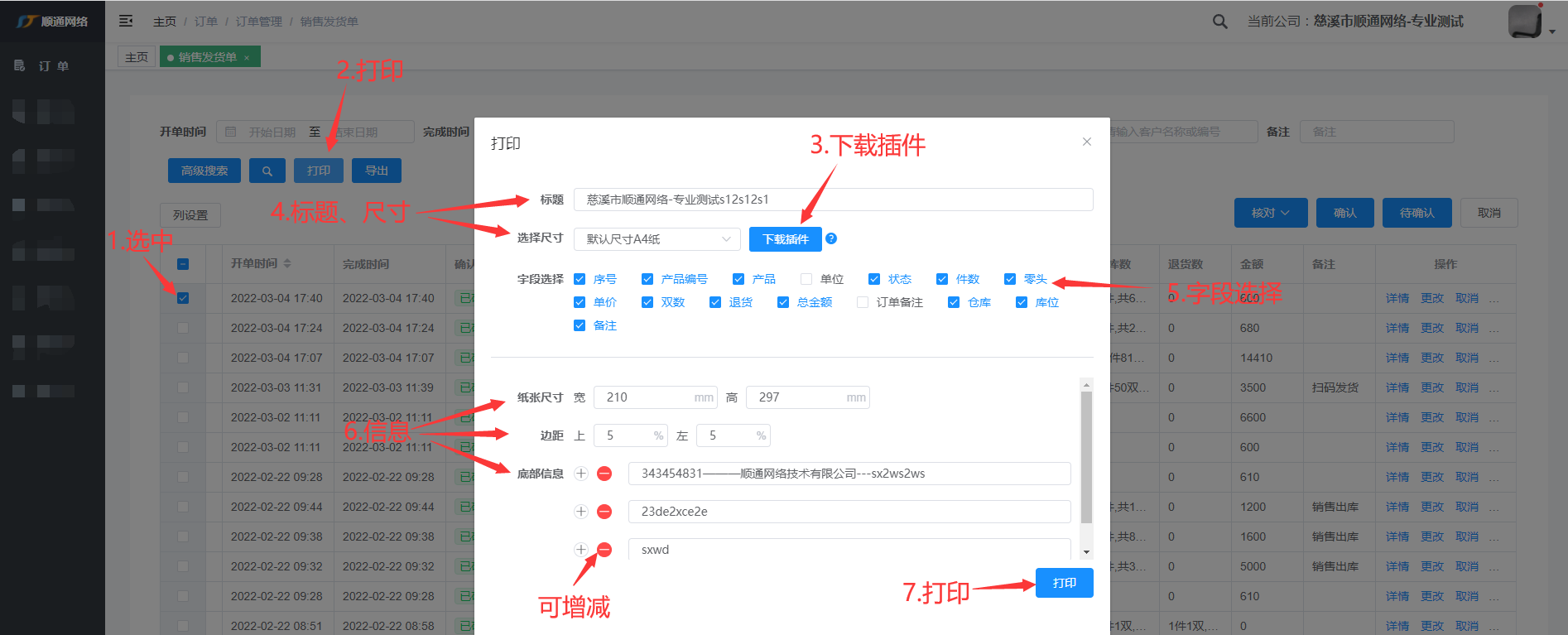Switch to the 主页 tab
Image resolution: width=1568 pixels, height=635 pixels.
coord(137,57)
